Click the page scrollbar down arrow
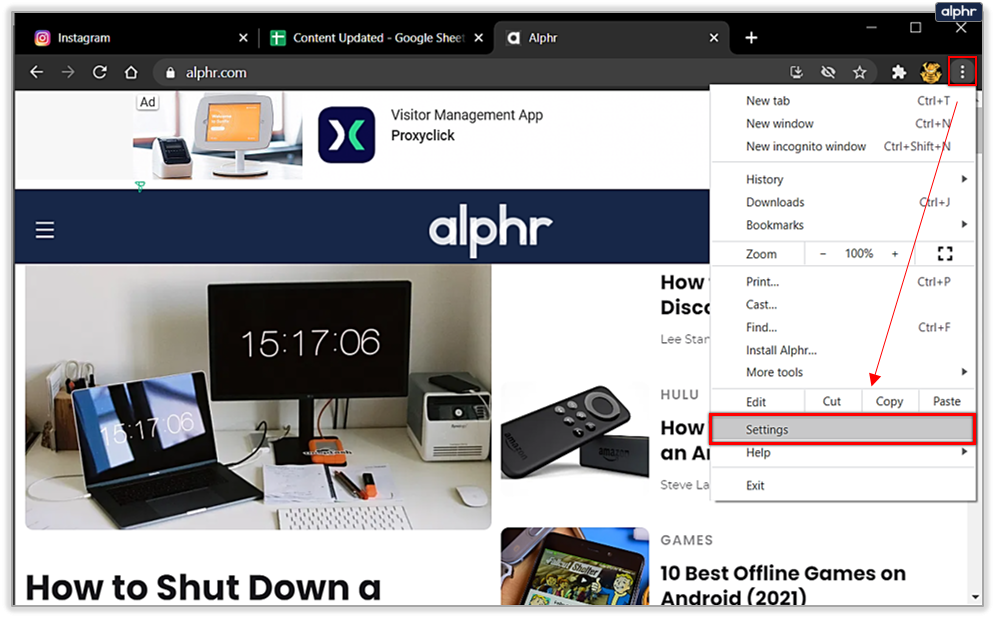The width and height of the screenshot is (995, 618). click(x=975, y=597)
